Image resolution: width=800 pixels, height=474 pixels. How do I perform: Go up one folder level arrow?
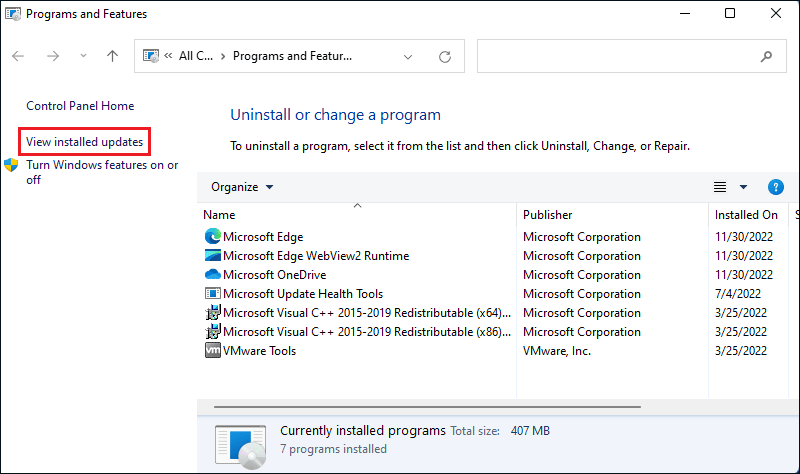112,56
